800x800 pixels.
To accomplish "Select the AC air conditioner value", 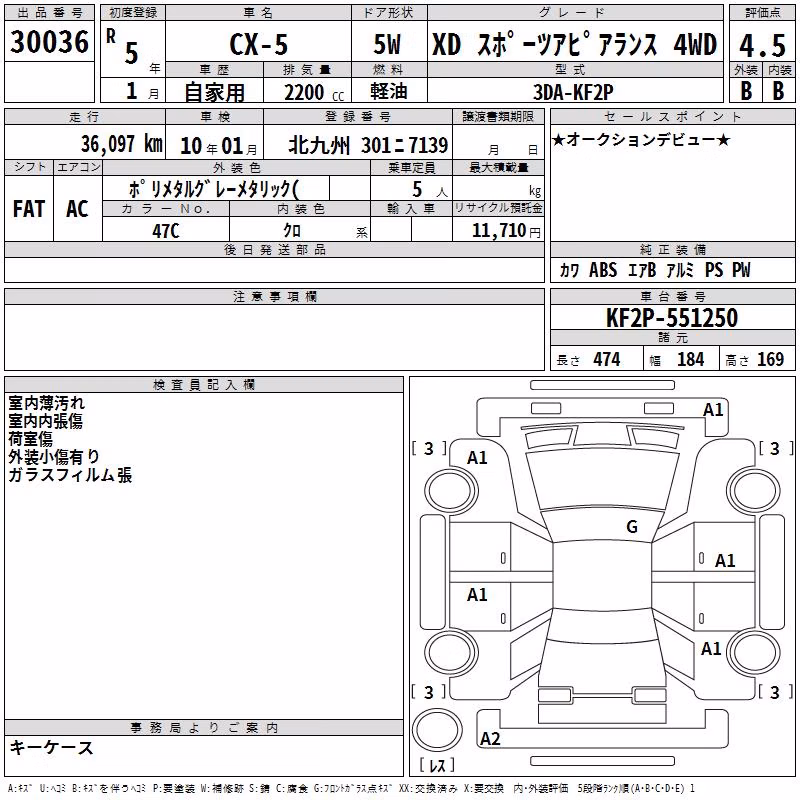I will pos(77,209).
